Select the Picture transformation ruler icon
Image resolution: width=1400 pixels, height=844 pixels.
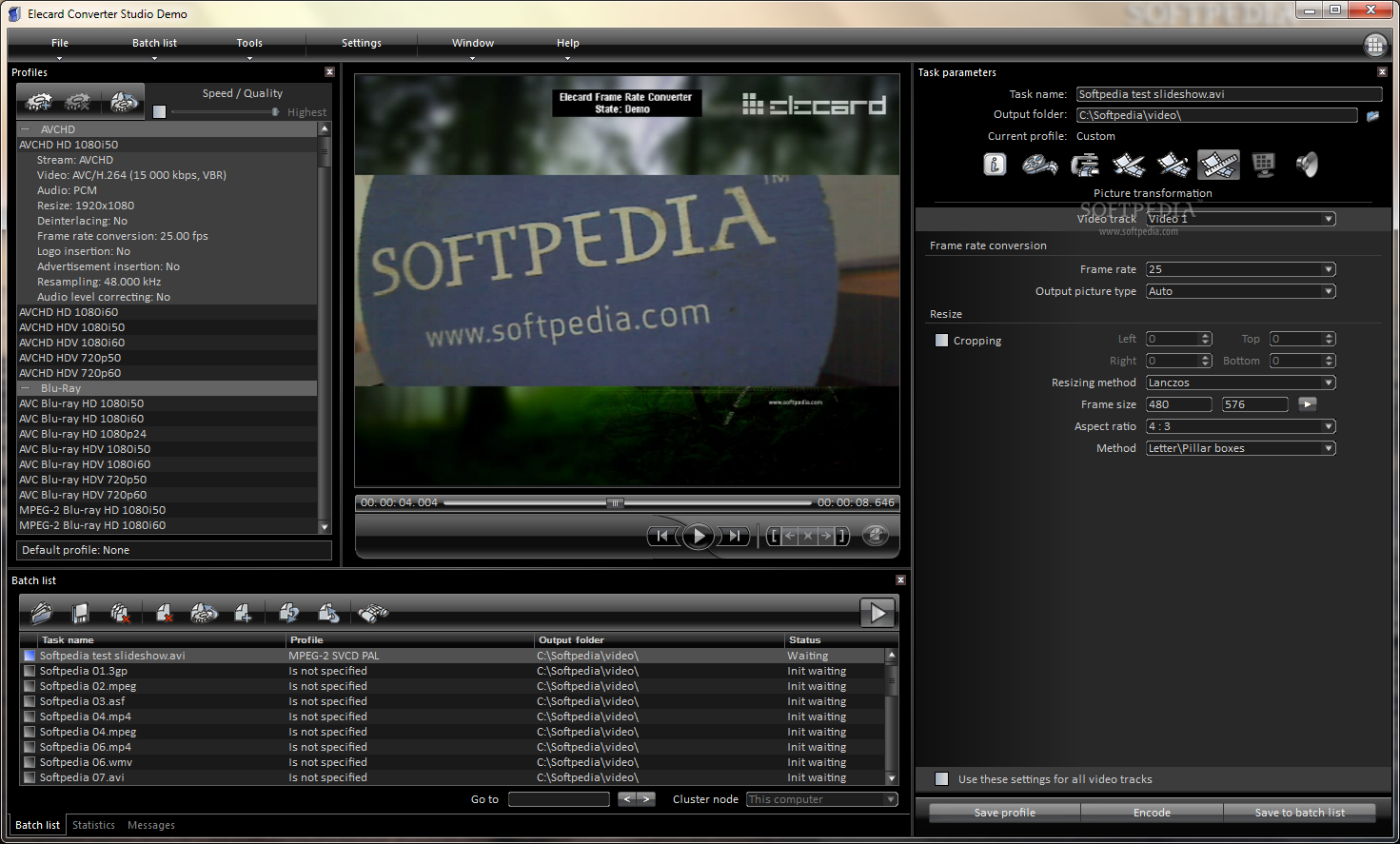(1218, 165)
